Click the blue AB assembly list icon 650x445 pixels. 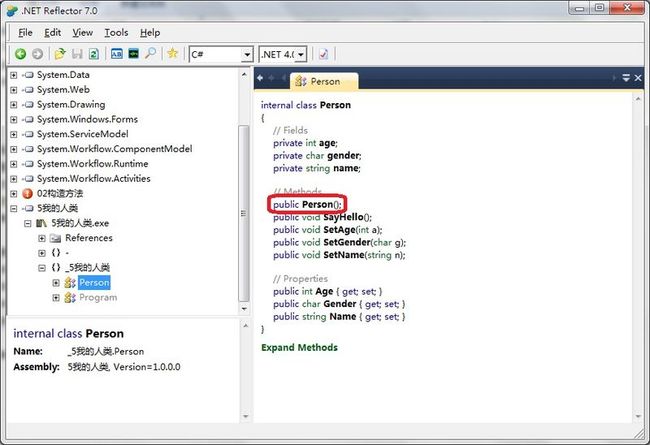click(x=117, y=54)
